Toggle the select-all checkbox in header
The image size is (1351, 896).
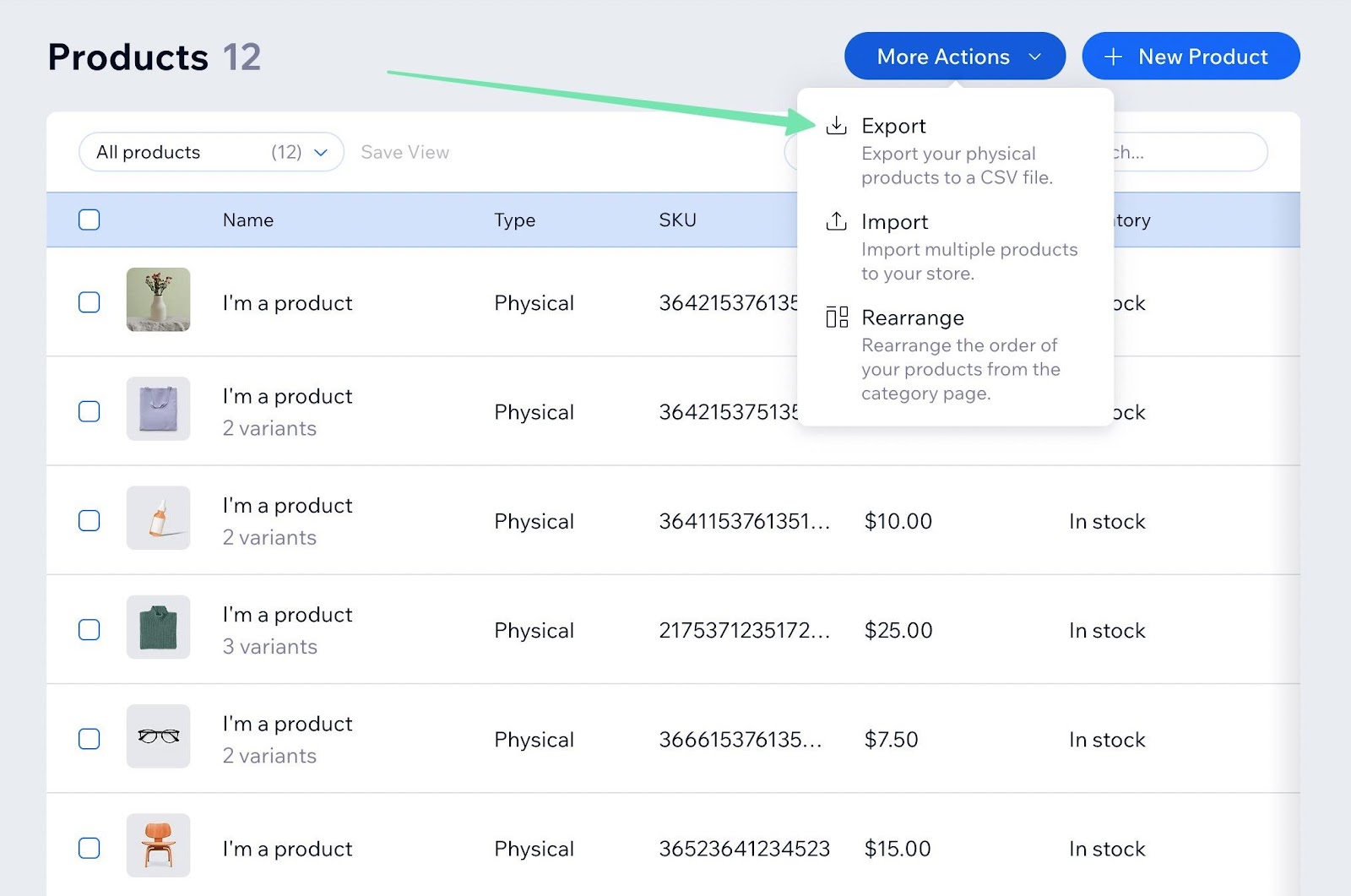pyautogui.click(x=90, y=220)
